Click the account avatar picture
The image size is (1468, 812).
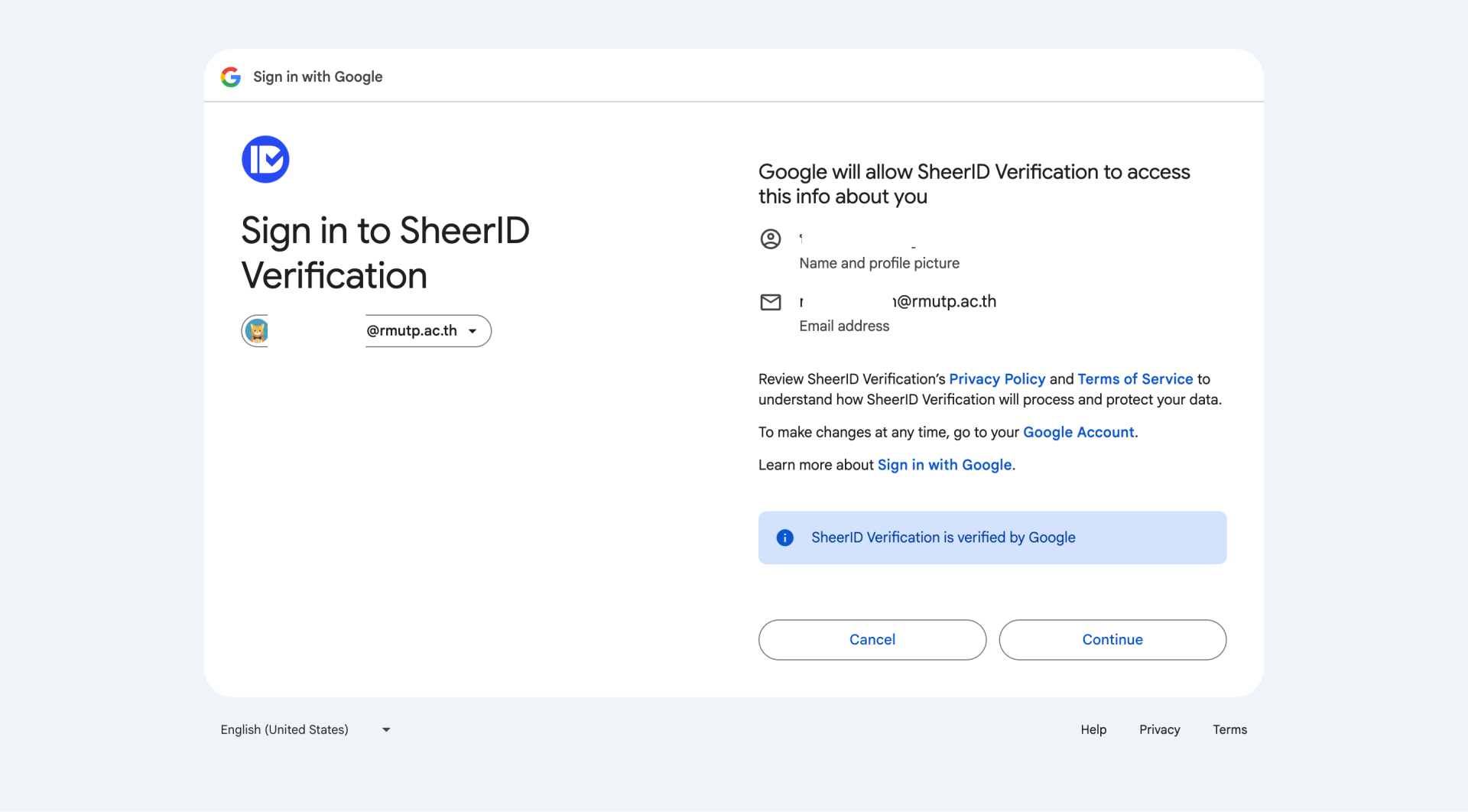[256, 331]
